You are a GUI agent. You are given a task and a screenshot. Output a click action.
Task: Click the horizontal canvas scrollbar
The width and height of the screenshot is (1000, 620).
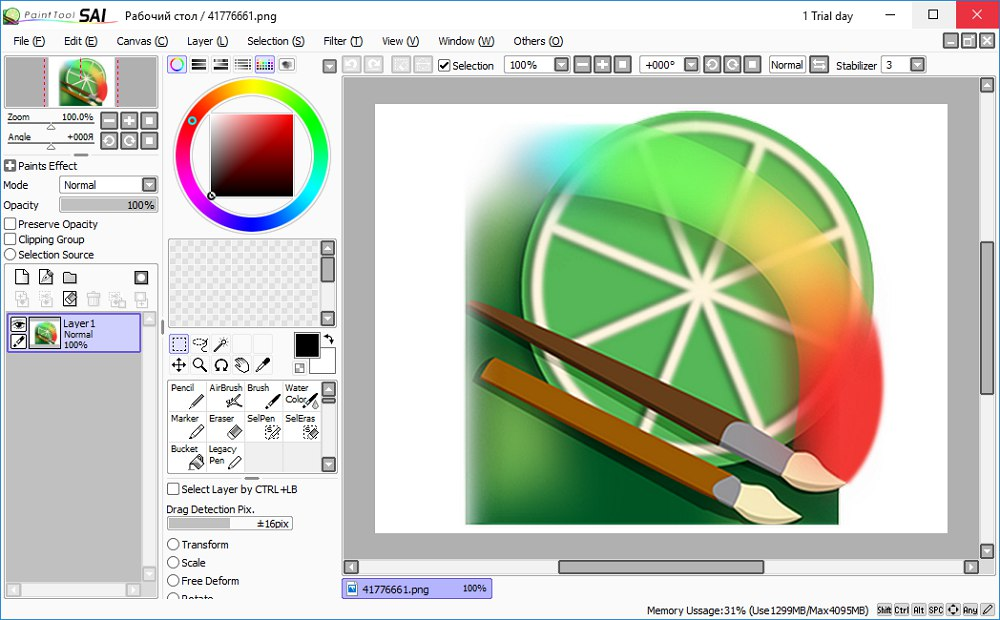point(661,567)
